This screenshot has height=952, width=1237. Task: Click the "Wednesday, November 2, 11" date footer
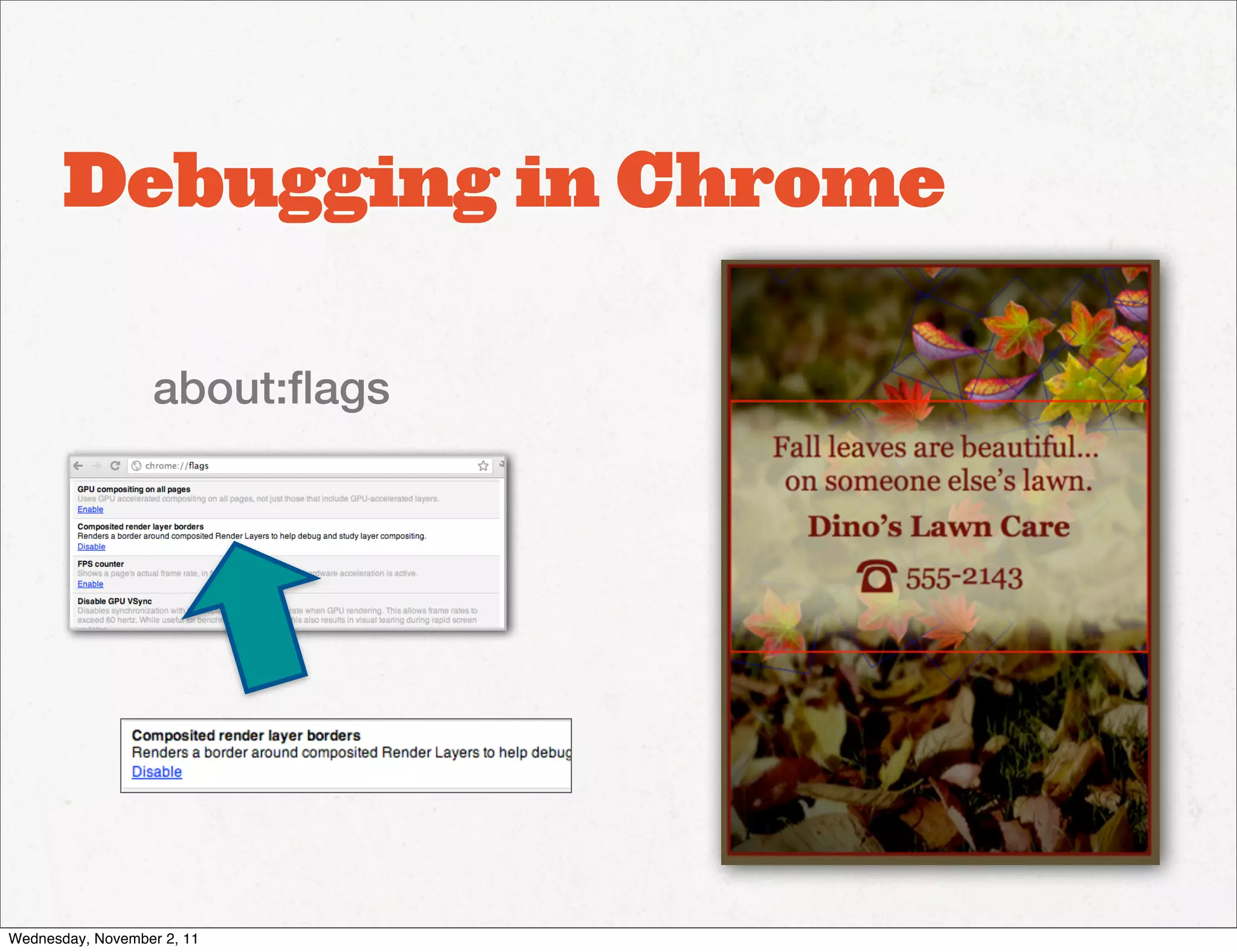[x=103, y=939]
